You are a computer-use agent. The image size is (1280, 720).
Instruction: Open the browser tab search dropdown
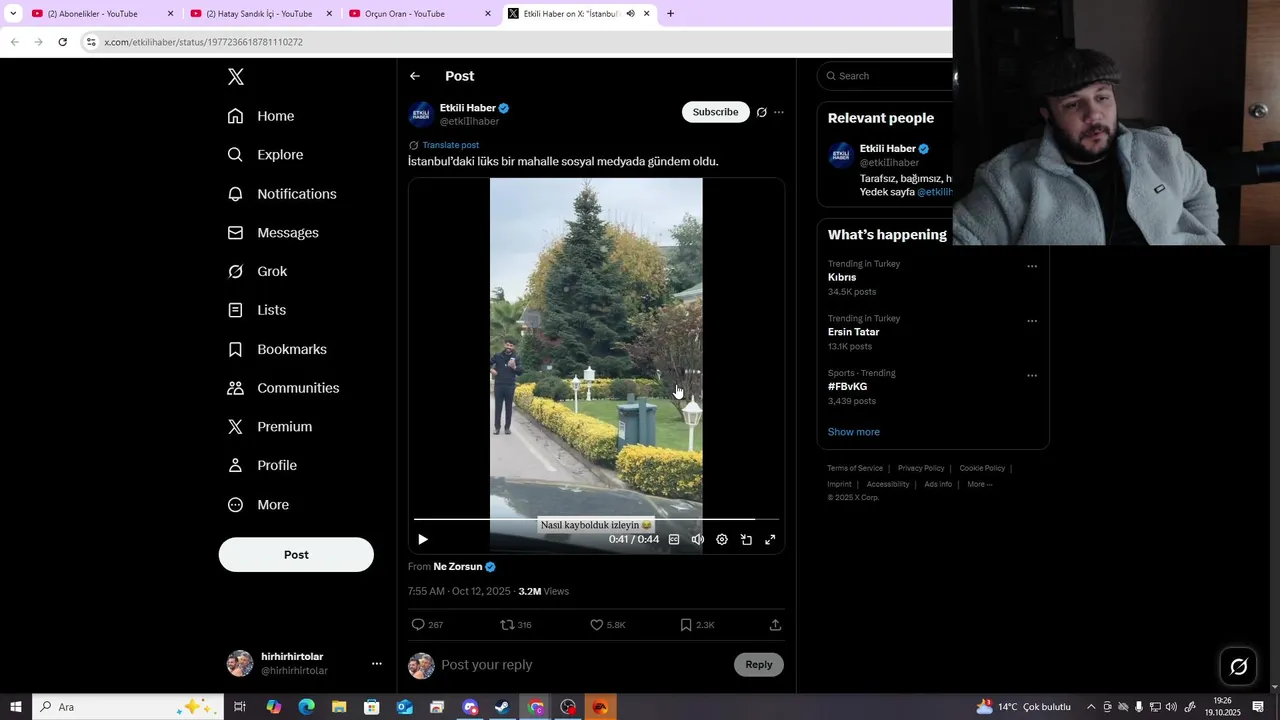13,14
